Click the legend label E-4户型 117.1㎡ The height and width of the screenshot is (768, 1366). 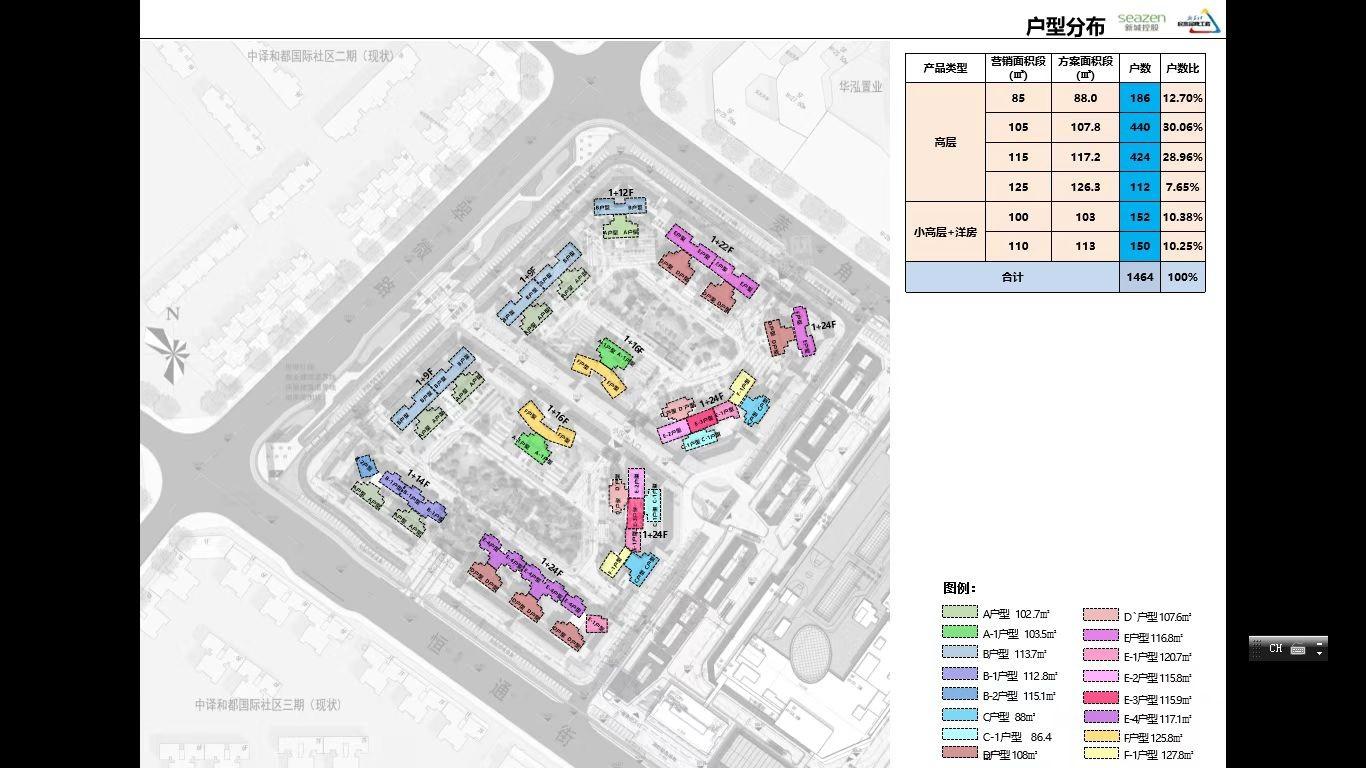1157,718
